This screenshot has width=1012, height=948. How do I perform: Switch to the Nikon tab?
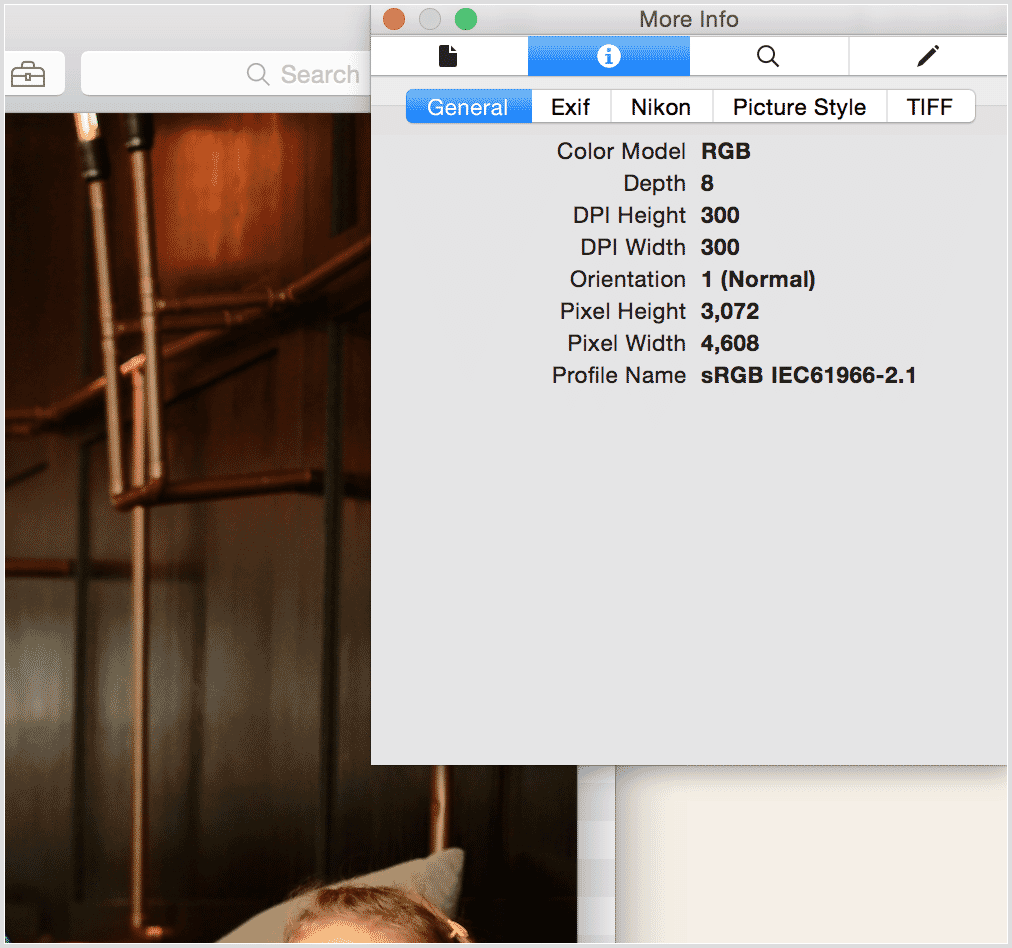coord(661,106)
